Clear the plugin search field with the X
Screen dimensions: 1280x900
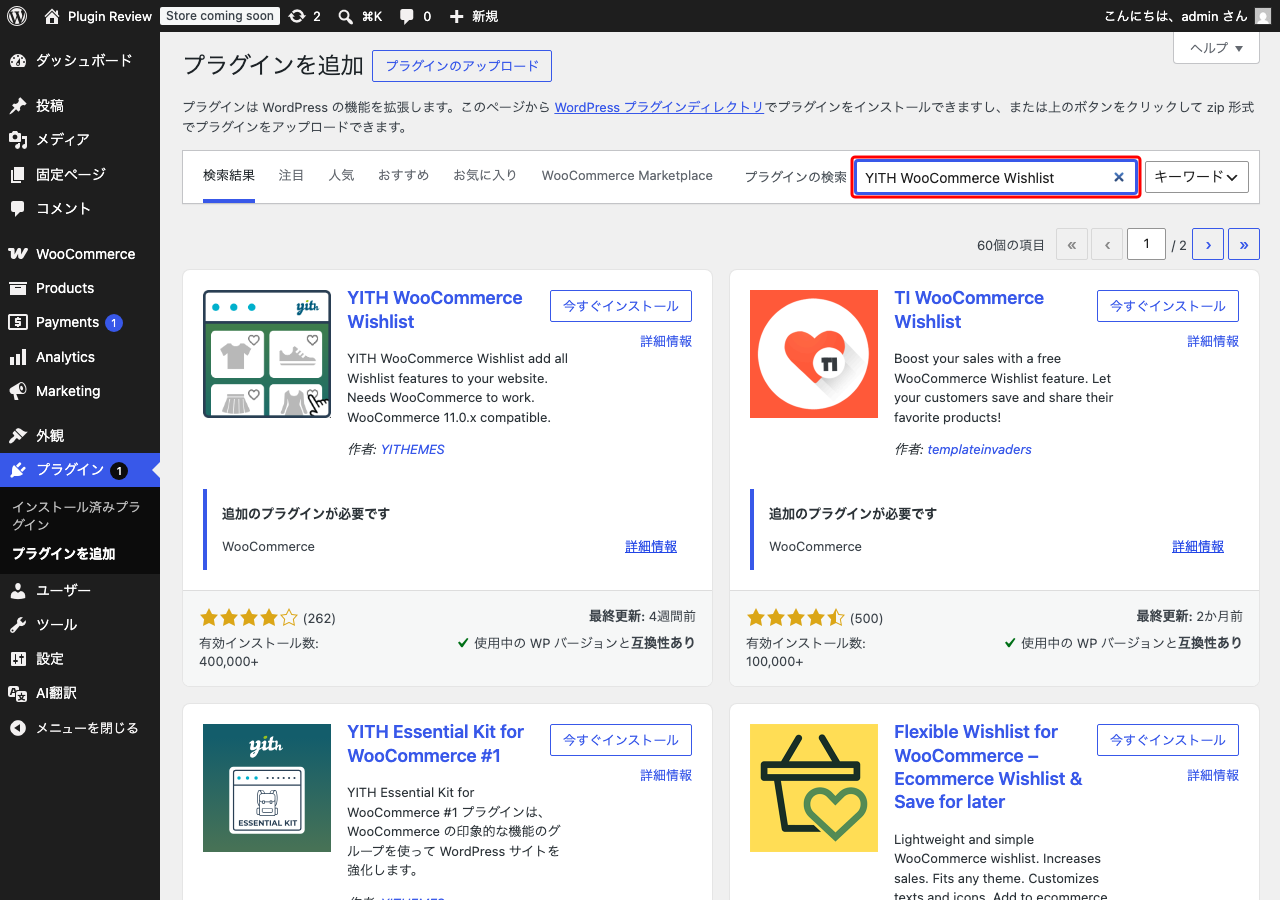1119,177
